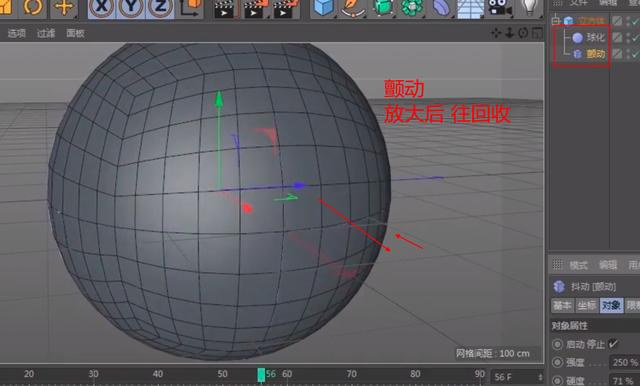Select the cube object in object manager
The image size is (640, 386).
point(591,20)
